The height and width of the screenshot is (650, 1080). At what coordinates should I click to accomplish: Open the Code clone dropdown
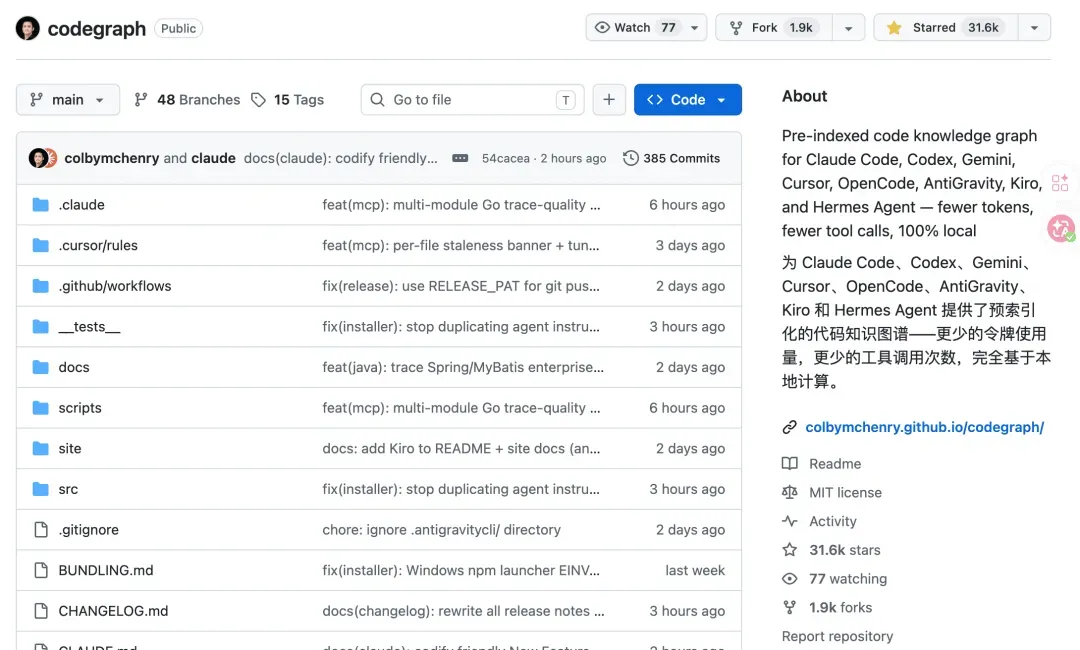tap(687, 100)
